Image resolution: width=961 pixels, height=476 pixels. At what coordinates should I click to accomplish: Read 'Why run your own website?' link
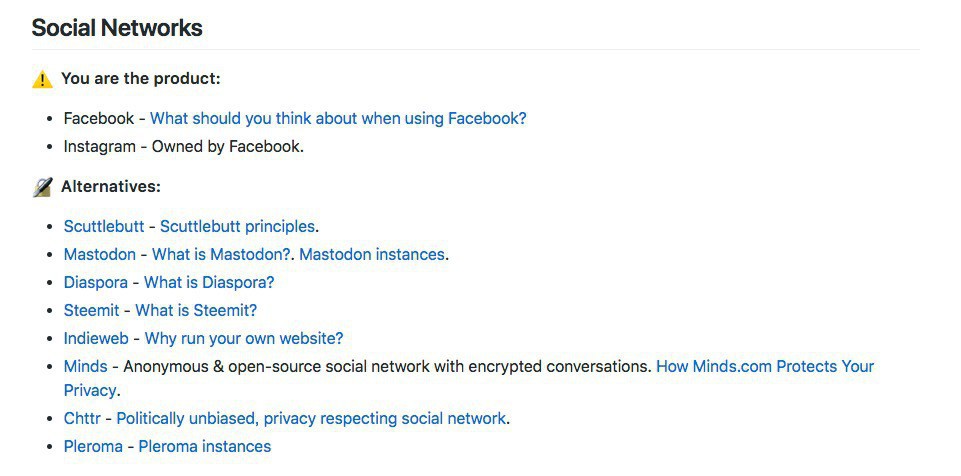[244, 338]
